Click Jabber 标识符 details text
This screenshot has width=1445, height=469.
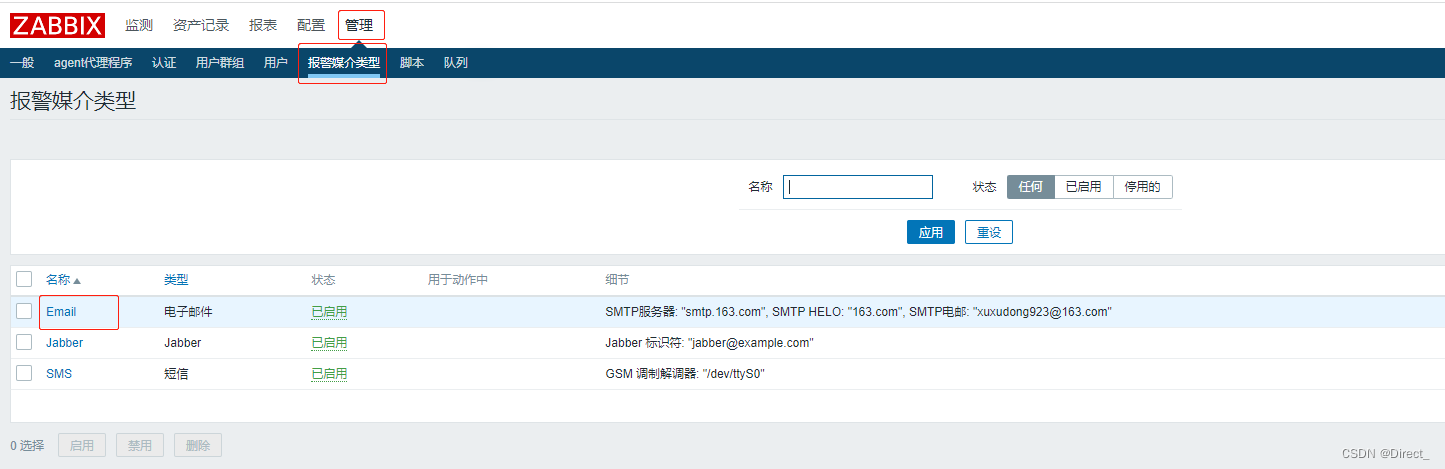[x=709, y=343]
